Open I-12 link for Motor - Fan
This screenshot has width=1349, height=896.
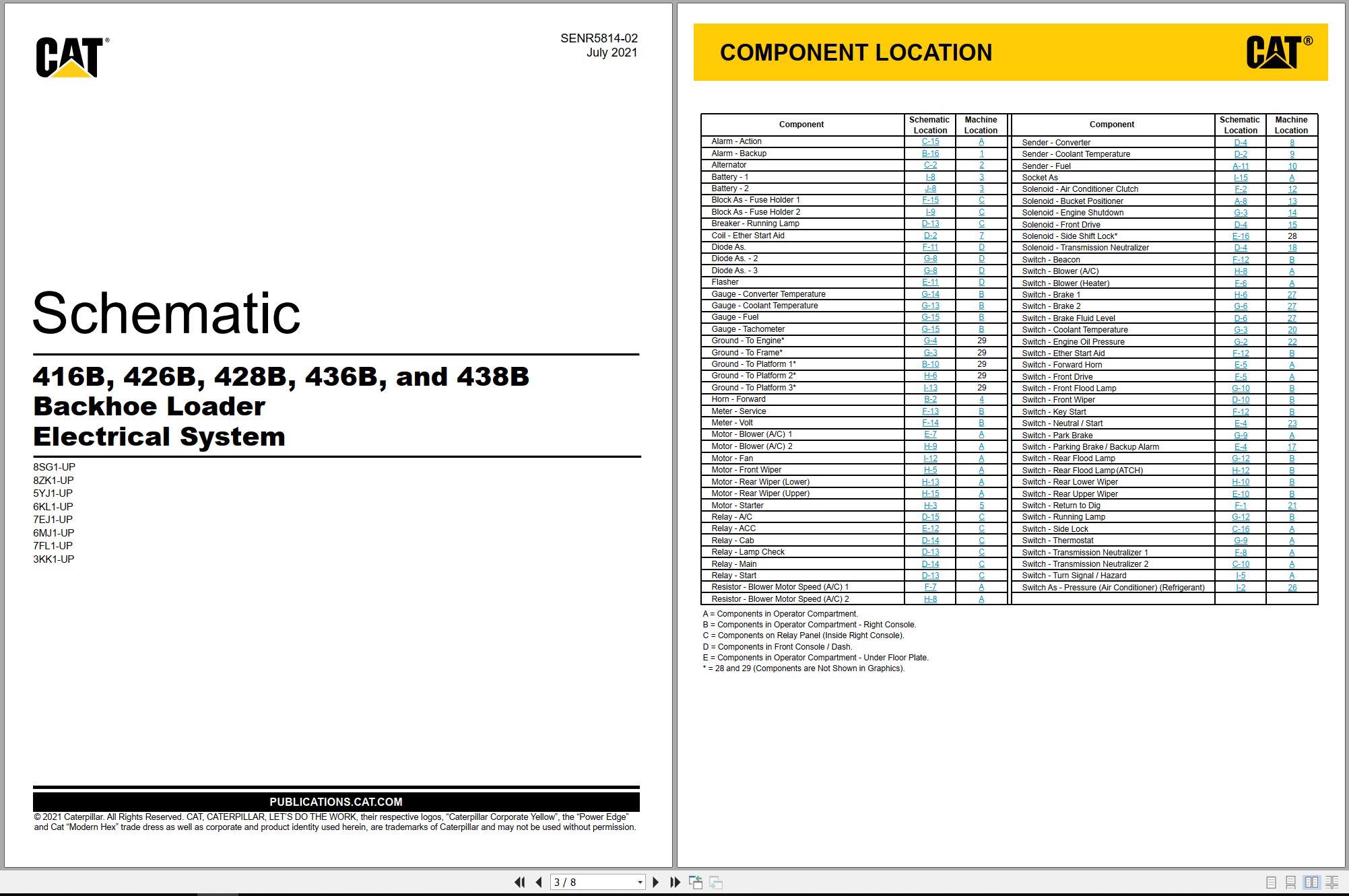pos(930,458)
